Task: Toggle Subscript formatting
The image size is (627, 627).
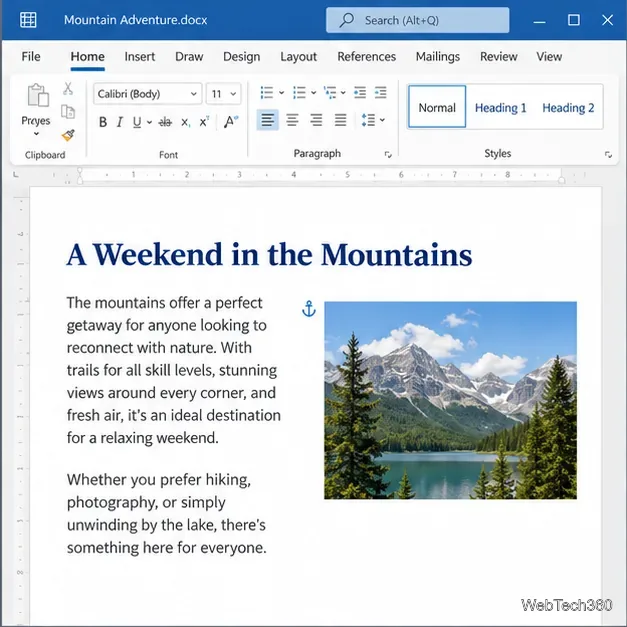Action: tap(185, 122)
